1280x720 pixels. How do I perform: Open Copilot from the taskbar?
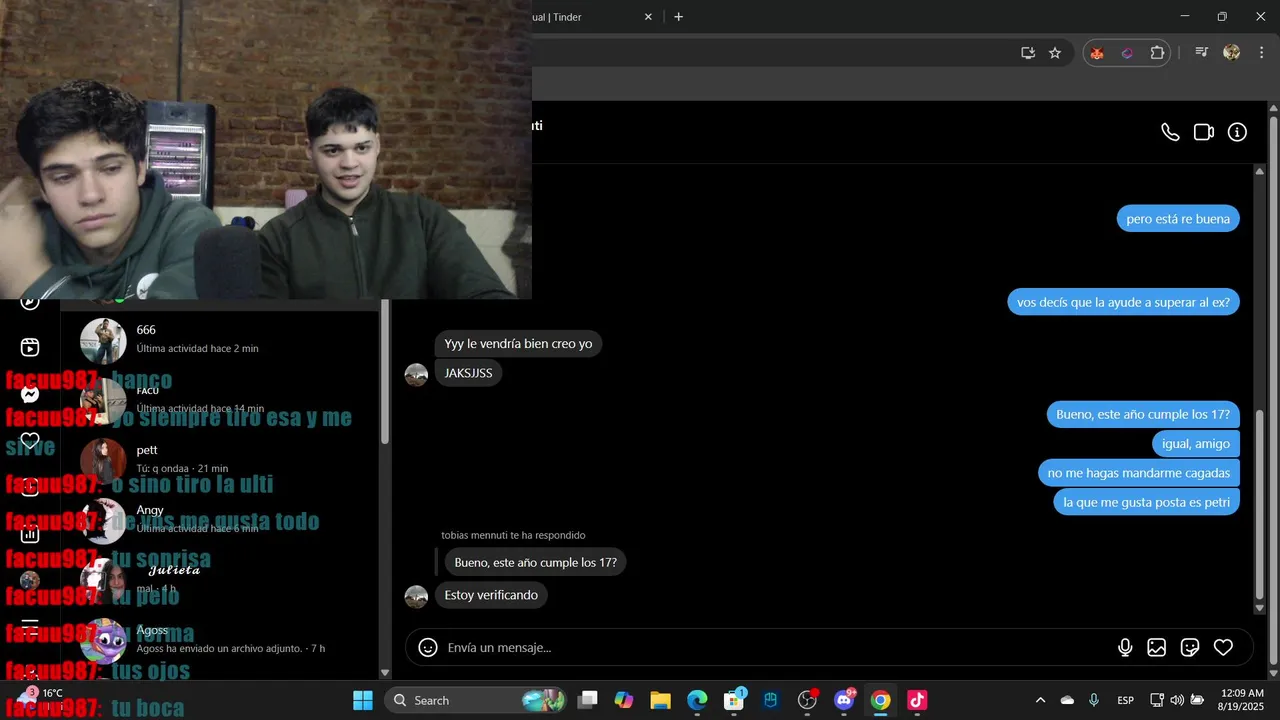[x=624, y=700]
